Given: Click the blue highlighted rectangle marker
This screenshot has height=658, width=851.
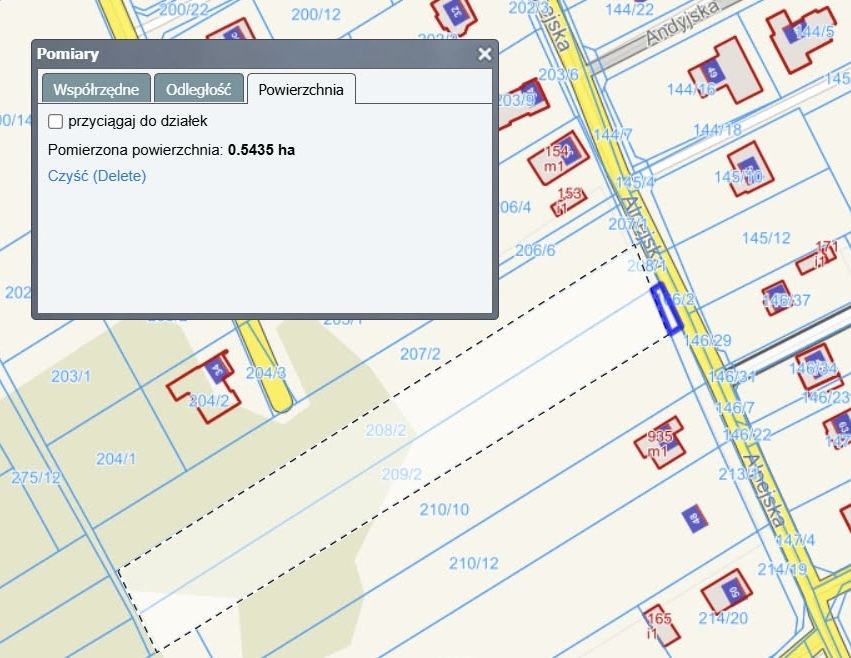Looking at the screenshot, I should click(666, 308).
